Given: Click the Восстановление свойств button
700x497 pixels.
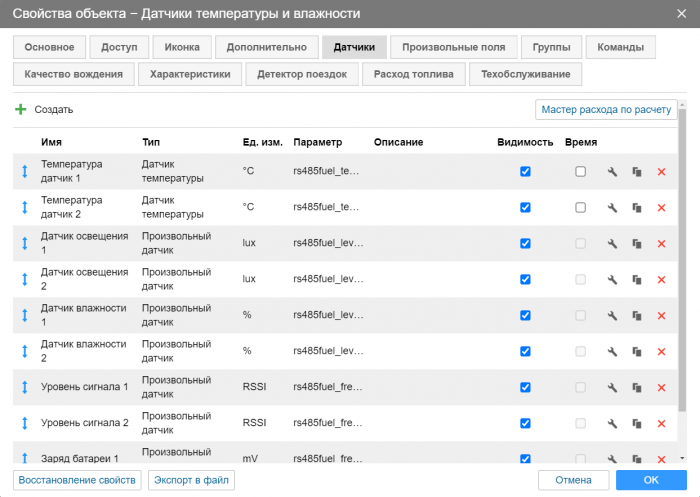Looking at the screenshot, I should coord(77,480).
